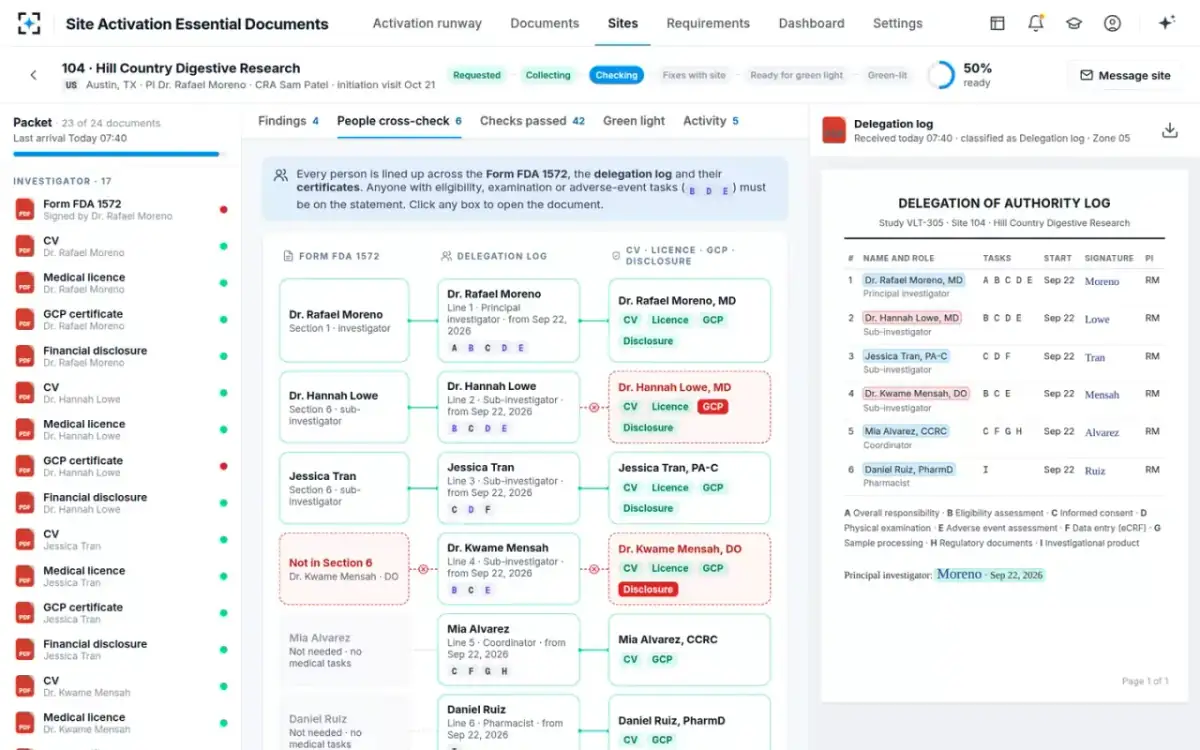Image resolution: width=1200 pixels, height=750 pixels.
Task: Select the Requested status stage
Action: tap(477, 75)
